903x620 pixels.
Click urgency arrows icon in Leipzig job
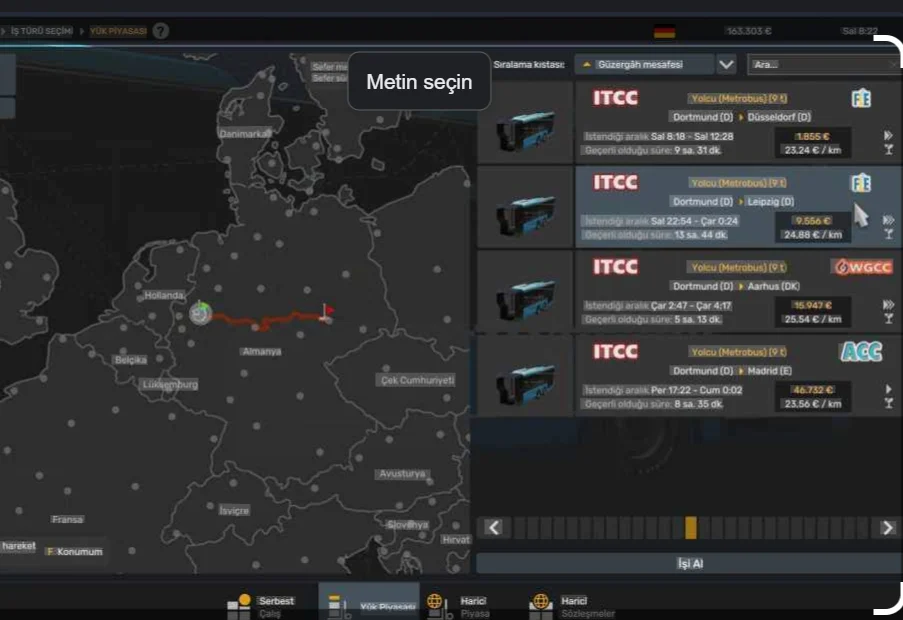pyautogui.click(x=888, y=220)
